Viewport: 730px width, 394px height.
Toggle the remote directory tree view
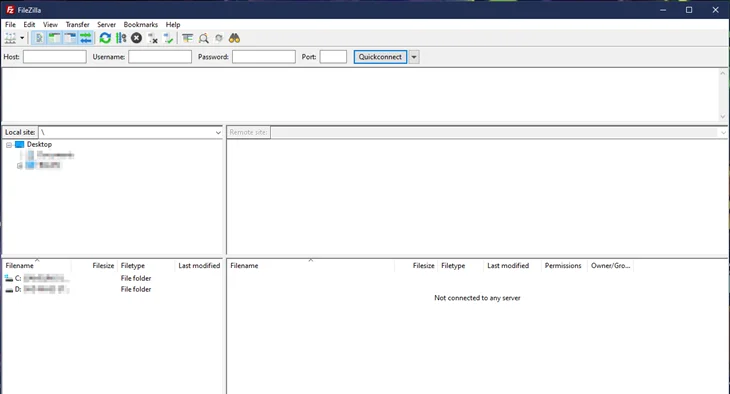pyautogui.click(x=70, y=38)
